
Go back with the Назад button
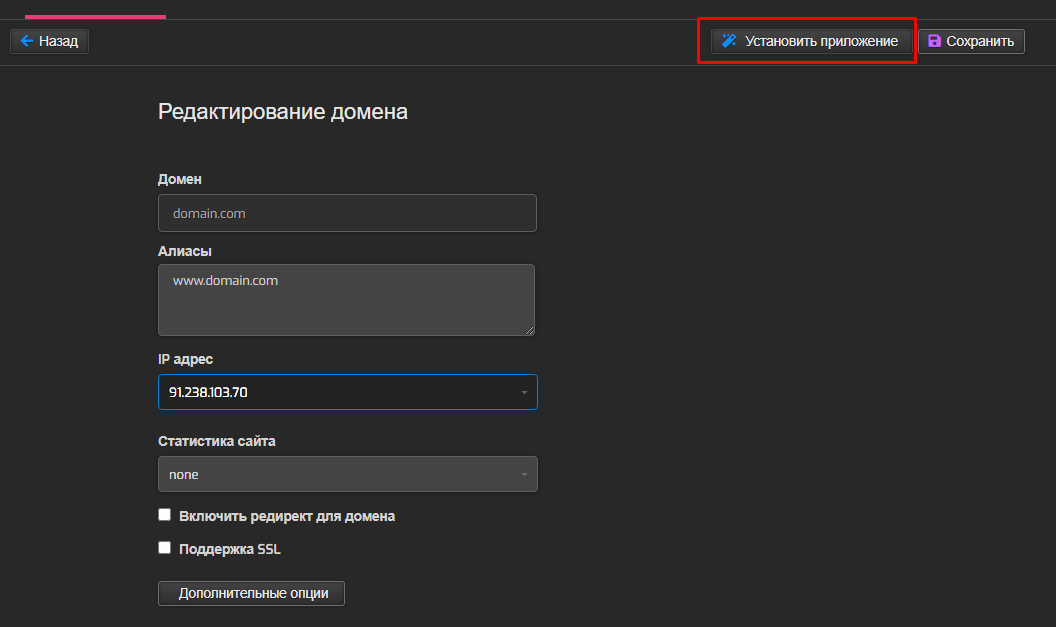[x=49, y=41]
